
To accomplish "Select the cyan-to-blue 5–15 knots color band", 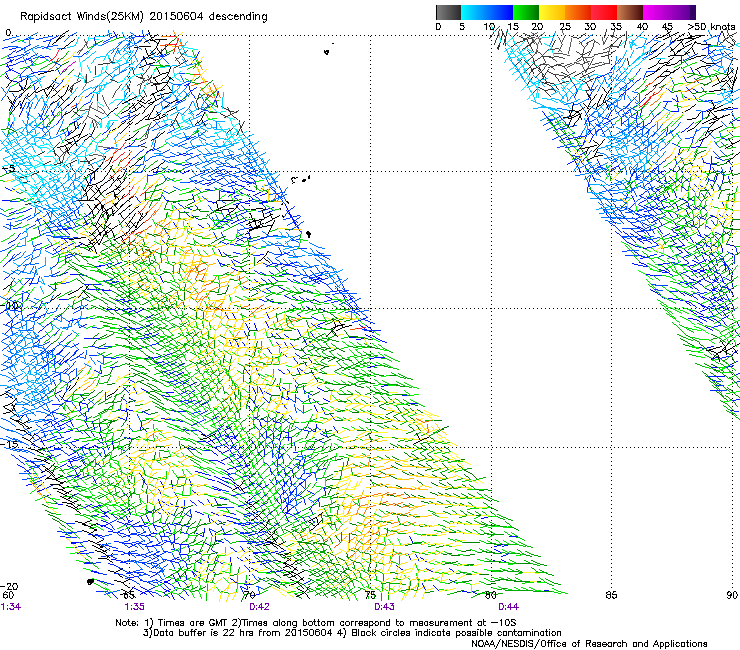I will 487,12.
